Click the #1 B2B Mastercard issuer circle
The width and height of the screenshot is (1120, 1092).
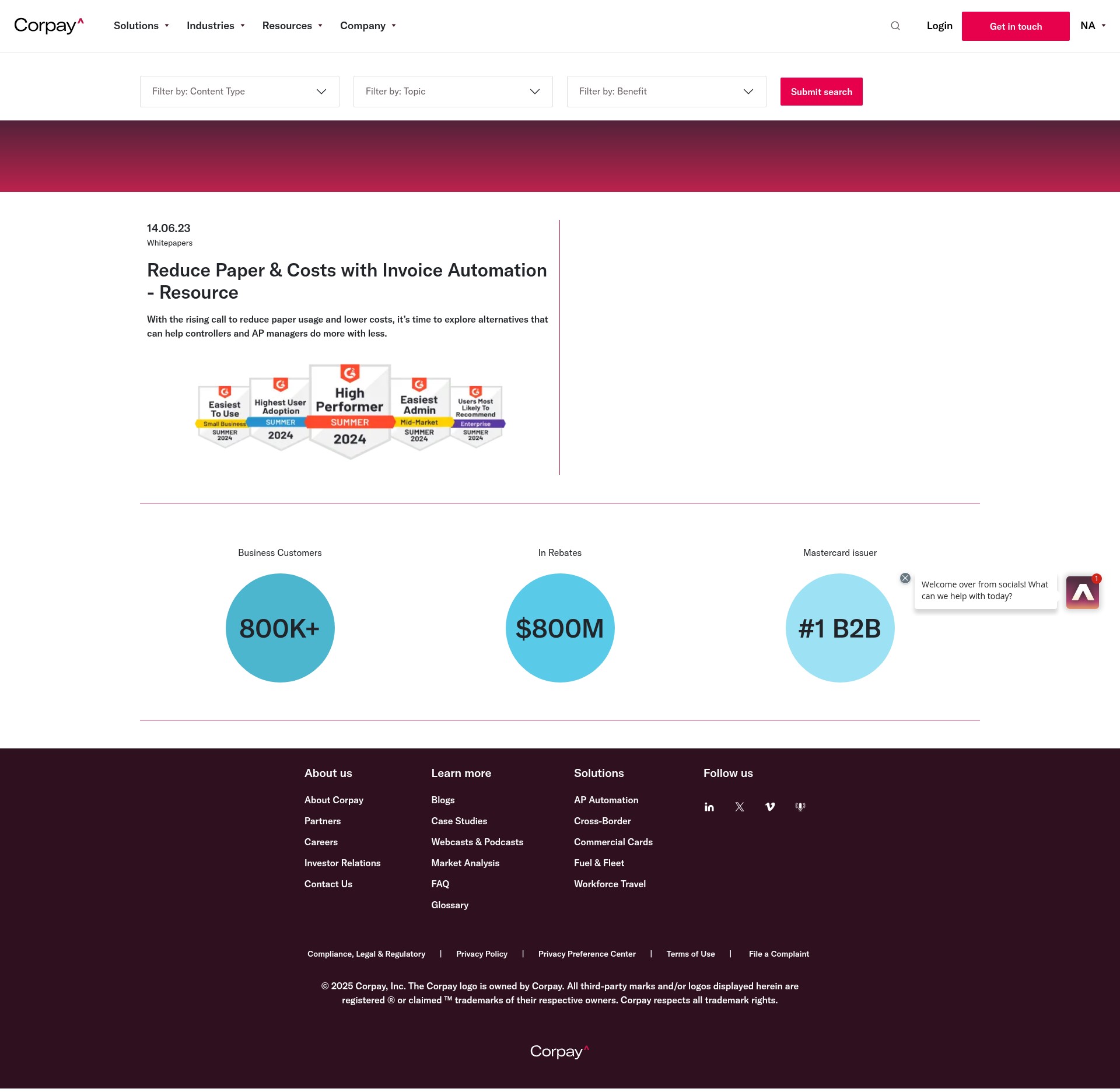tap(840, 628)
